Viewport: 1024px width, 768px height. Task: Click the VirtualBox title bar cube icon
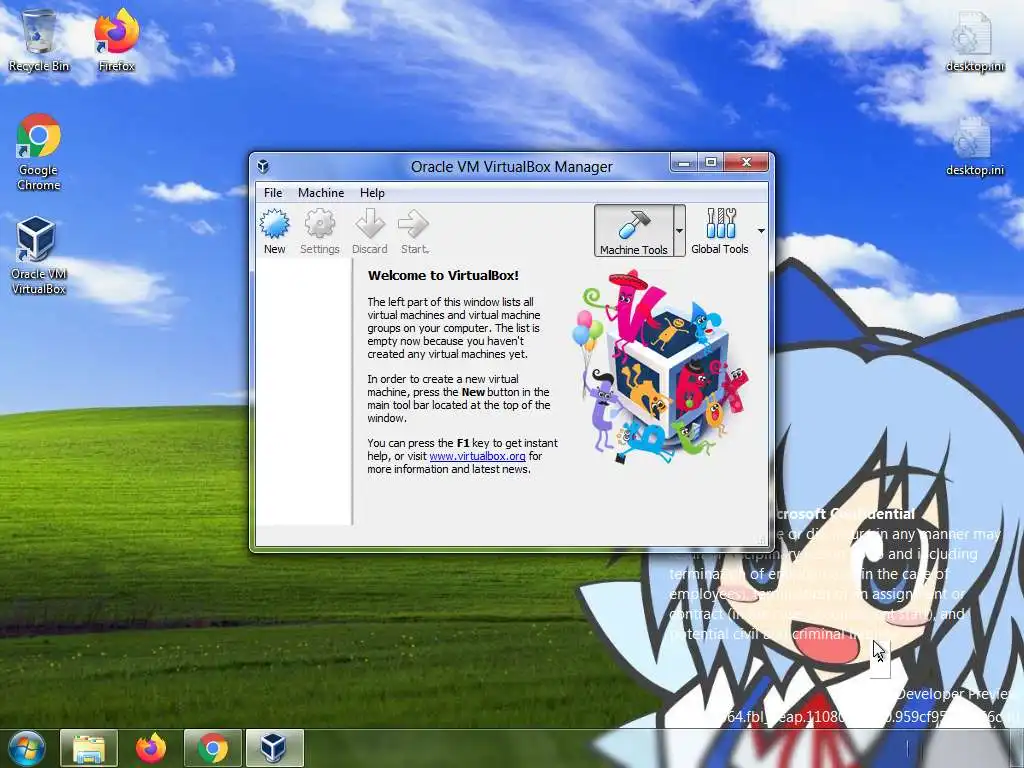pyautogui.click(x=263, y=167)
